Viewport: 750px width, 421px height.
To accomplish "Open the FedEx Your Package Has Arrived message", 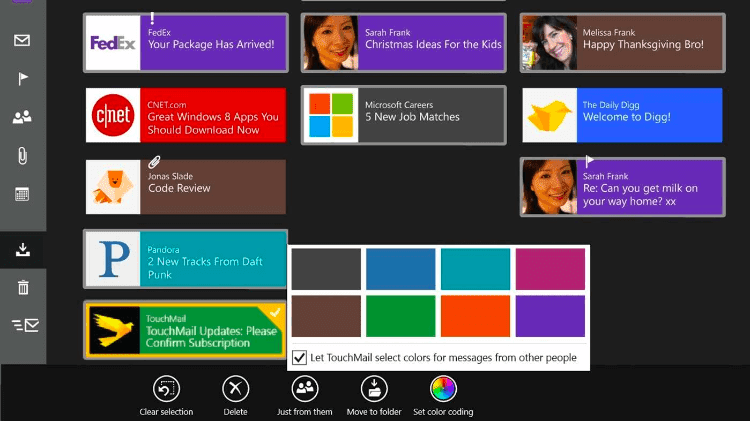I will pos(186,43).
